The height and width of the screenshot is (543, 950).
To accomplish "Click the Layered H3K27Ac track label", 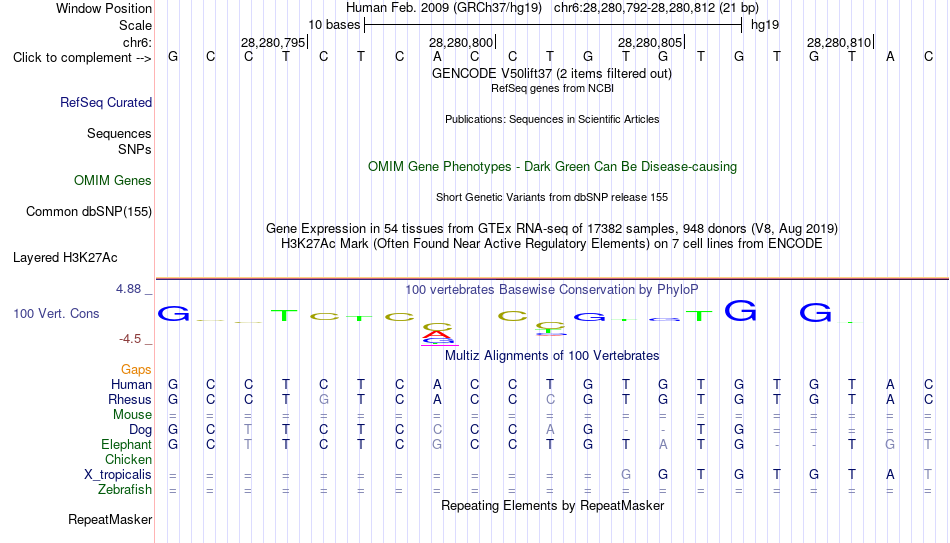I will pos(65,258).
